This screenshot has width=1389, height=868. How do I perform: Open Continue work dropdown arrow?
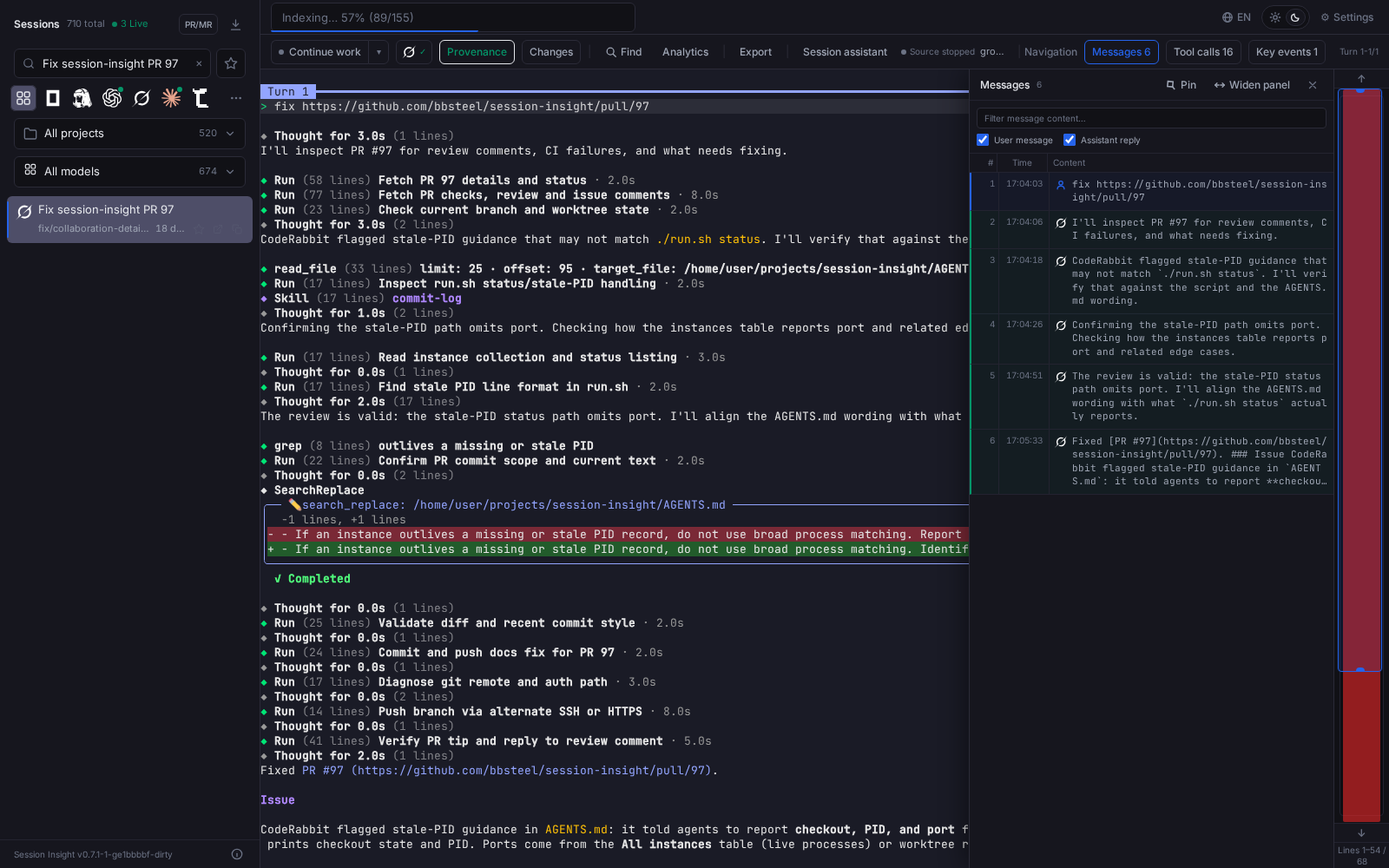(379, 52)
